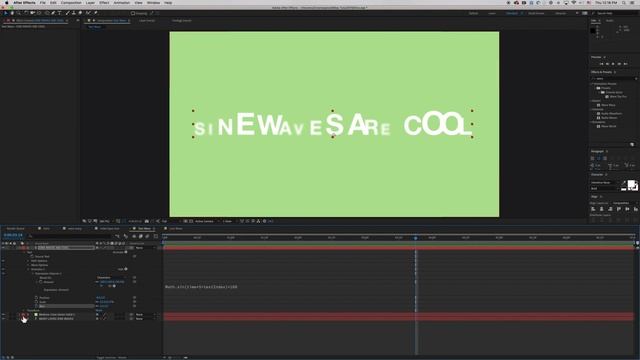Select the Pen tool

[x=53, y=13]
